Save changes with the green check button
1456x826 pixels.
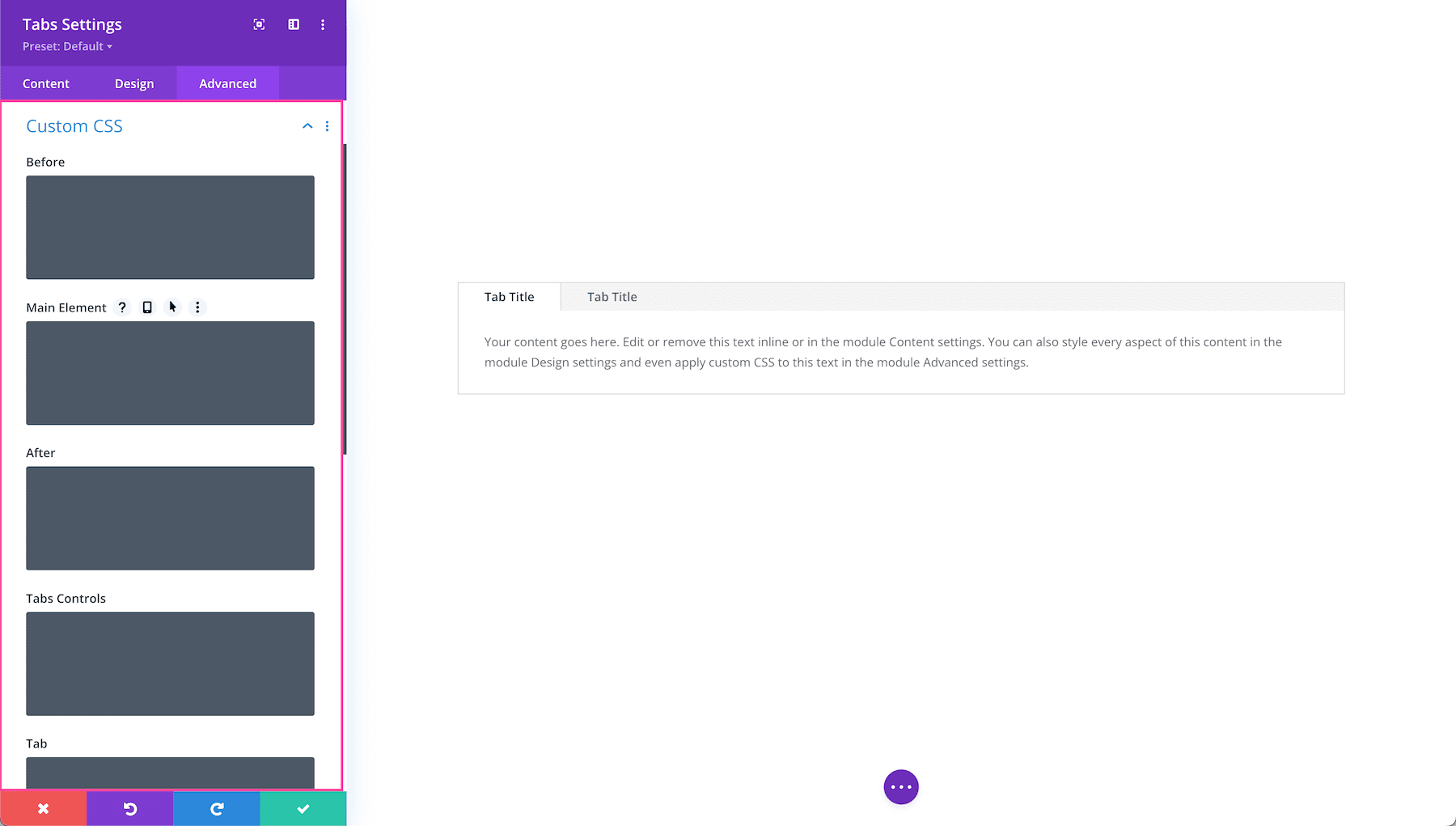(x=303, y=807)
